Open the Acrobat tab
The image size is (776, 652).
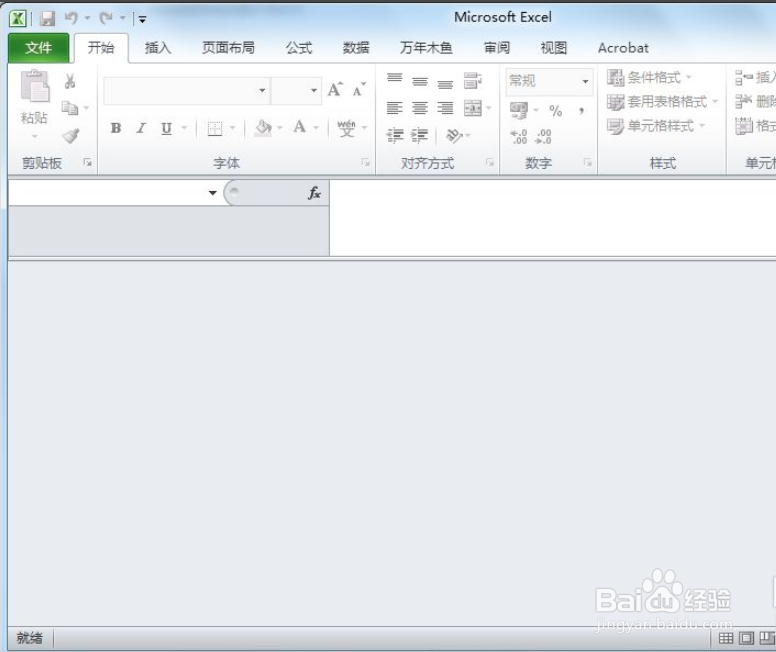(x=623, y=48)
